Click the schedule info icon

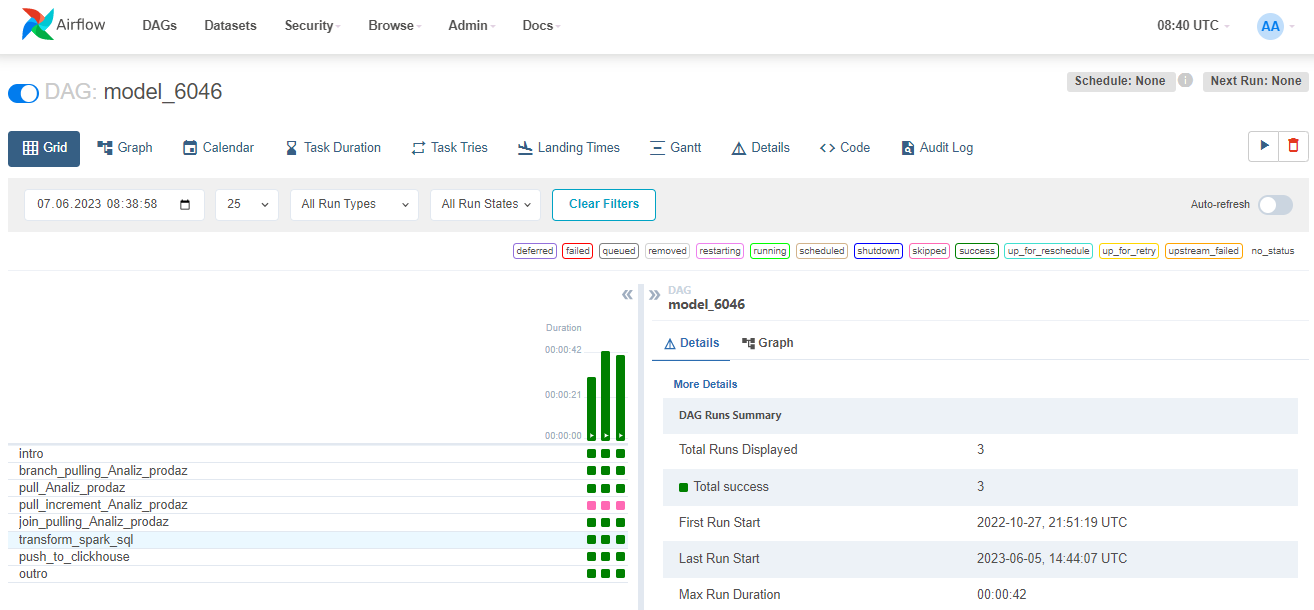pos(1185,81)
